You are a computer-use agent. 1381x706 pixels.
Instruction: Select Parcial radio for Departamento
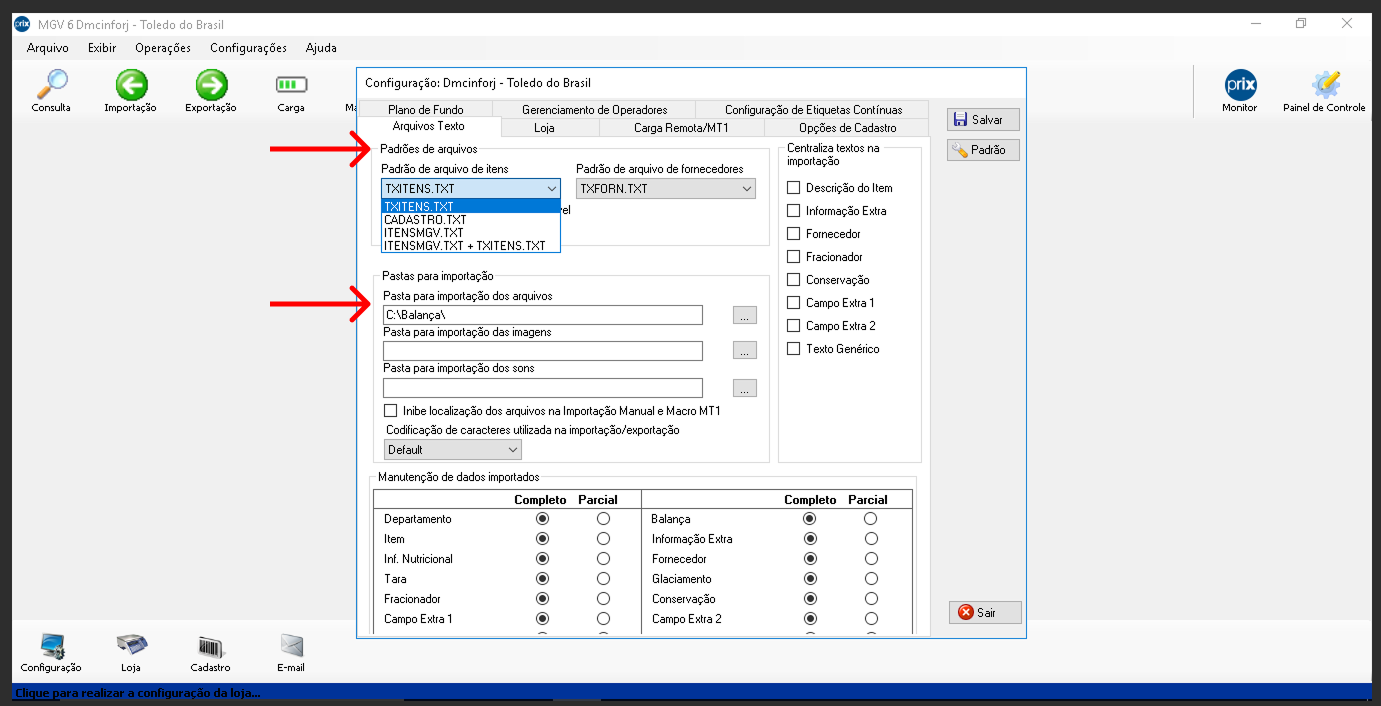coord(603,519)
